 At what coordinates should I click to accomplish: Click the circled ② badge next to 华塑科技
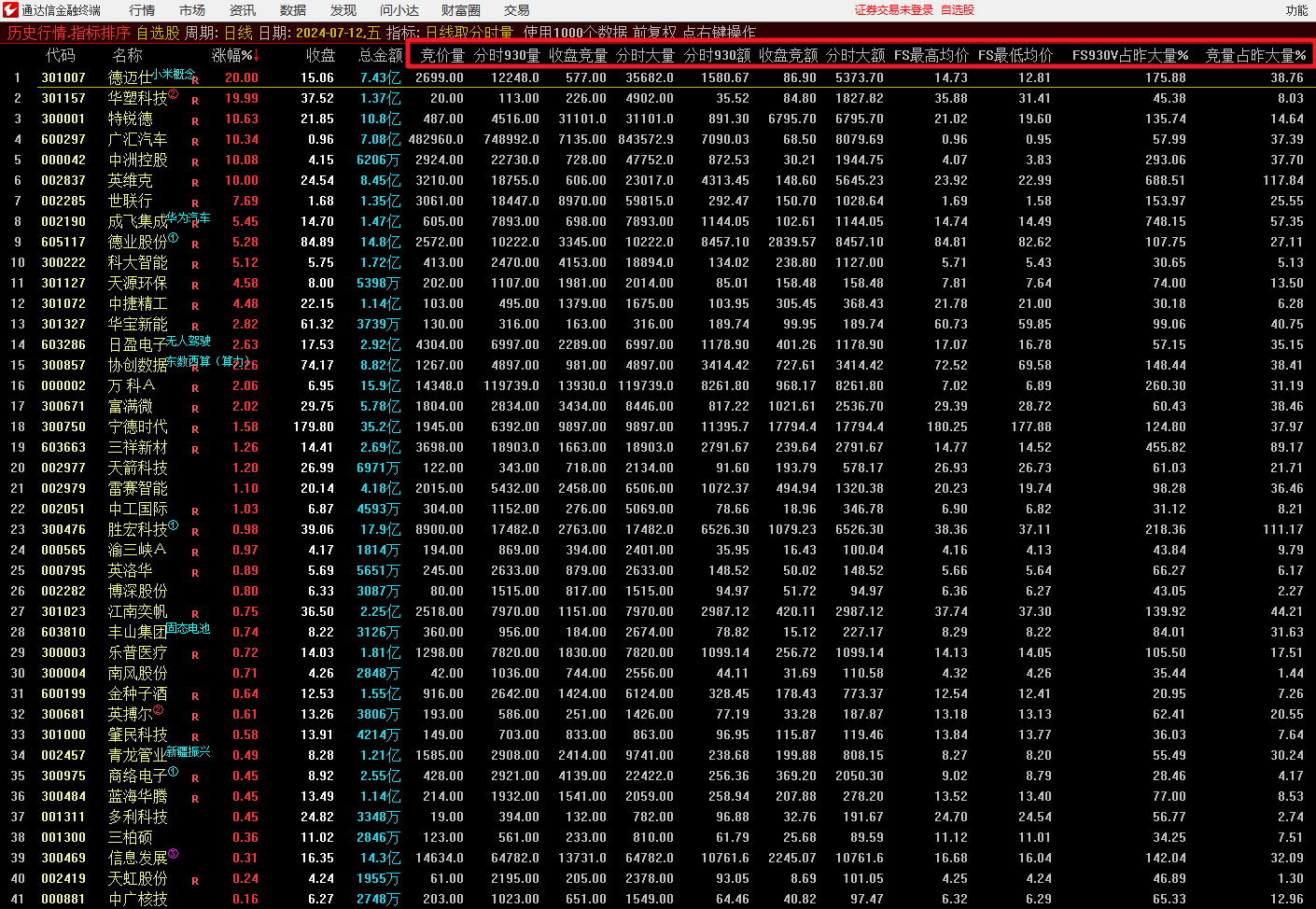(173, 93)
